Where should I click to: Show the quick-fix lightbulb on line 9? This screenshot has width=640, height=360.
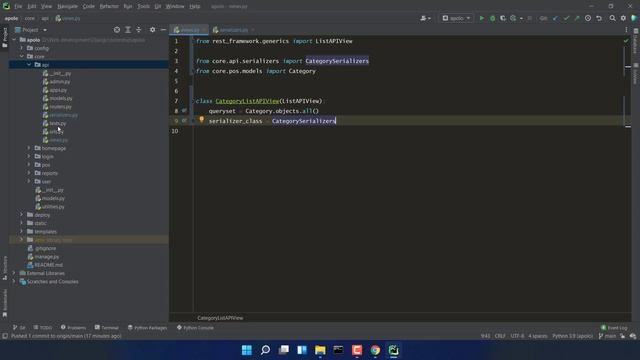tap(202, 120)
